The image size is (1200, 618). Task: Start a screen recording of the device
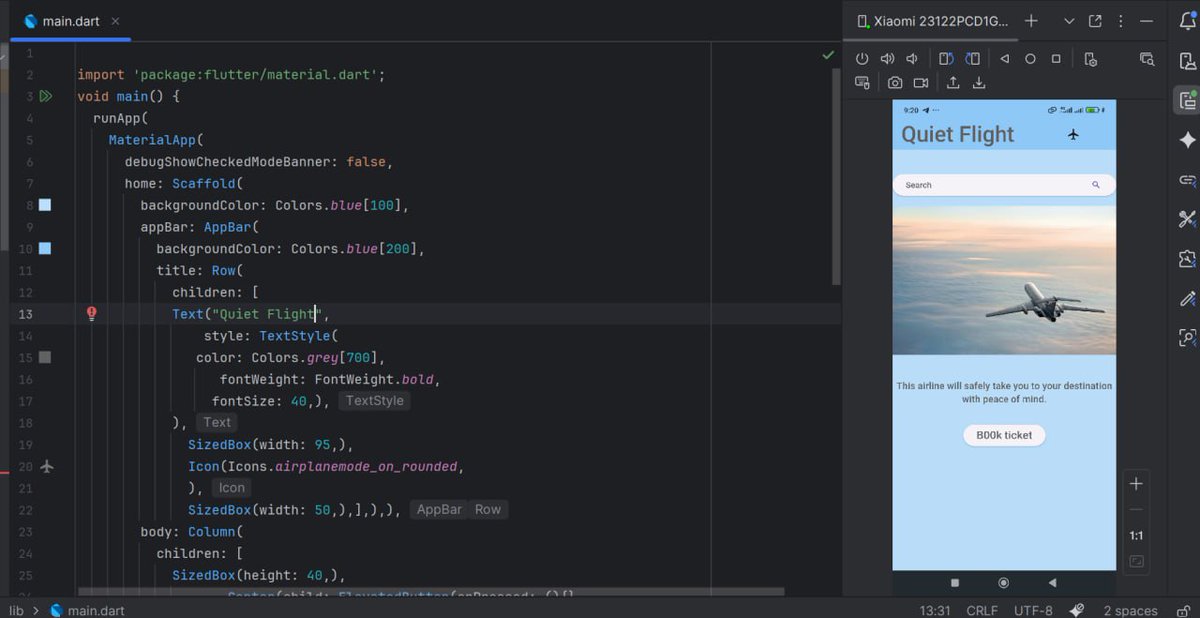click(921, 82)
